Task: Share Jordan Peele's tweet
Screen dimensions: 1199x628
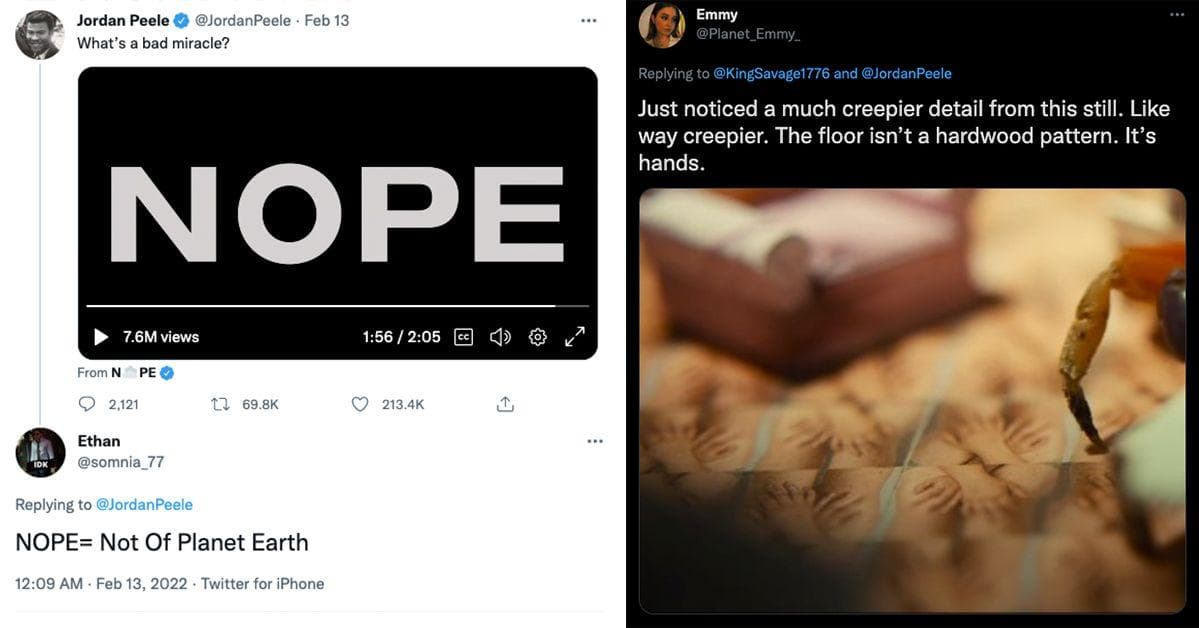Action: click(505, 404)
